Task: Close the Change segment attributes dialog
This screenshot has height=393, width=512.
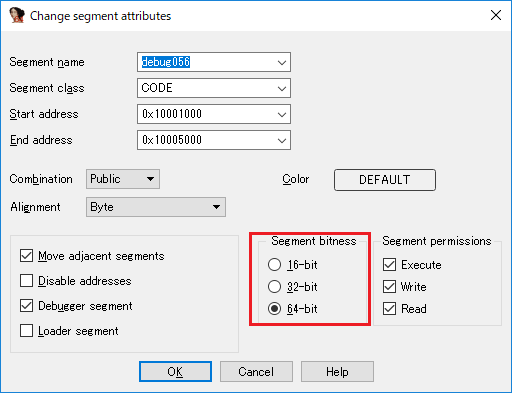Action: click(x=496, y=15)
